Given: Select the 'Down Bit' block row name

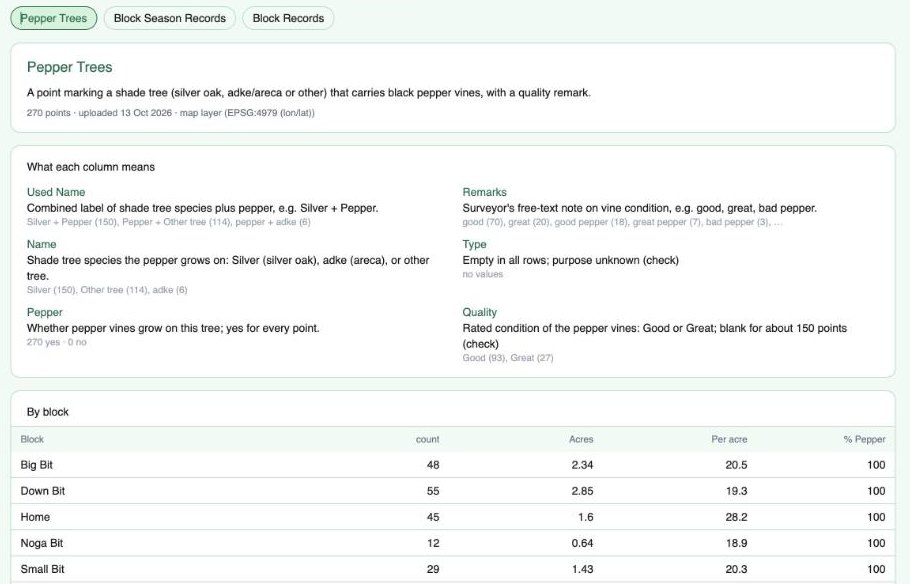Looking at the screenshot, I should pyautogui.click(x=42, y=491).
